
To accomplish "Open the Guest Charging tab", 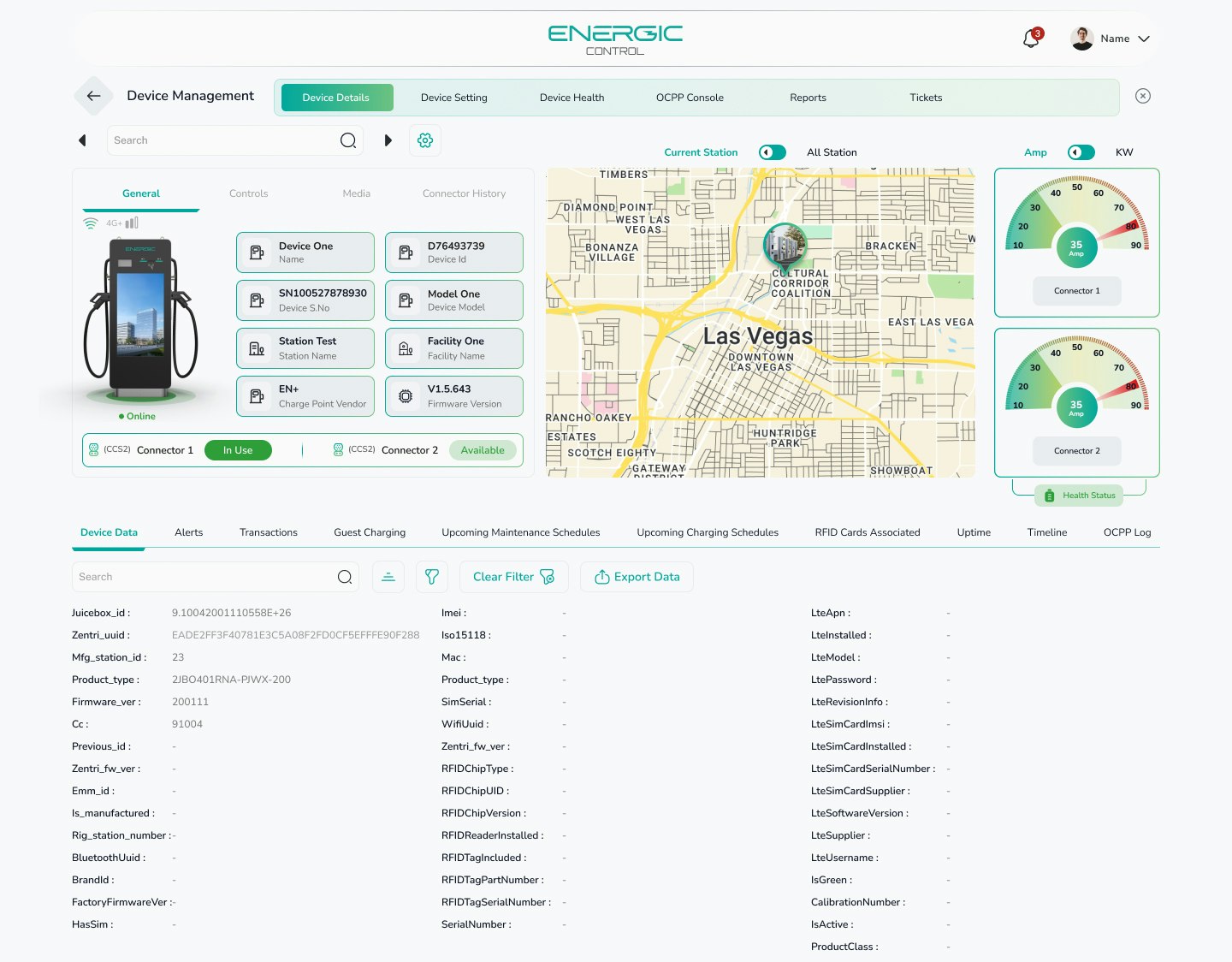I will pos(370,532).
